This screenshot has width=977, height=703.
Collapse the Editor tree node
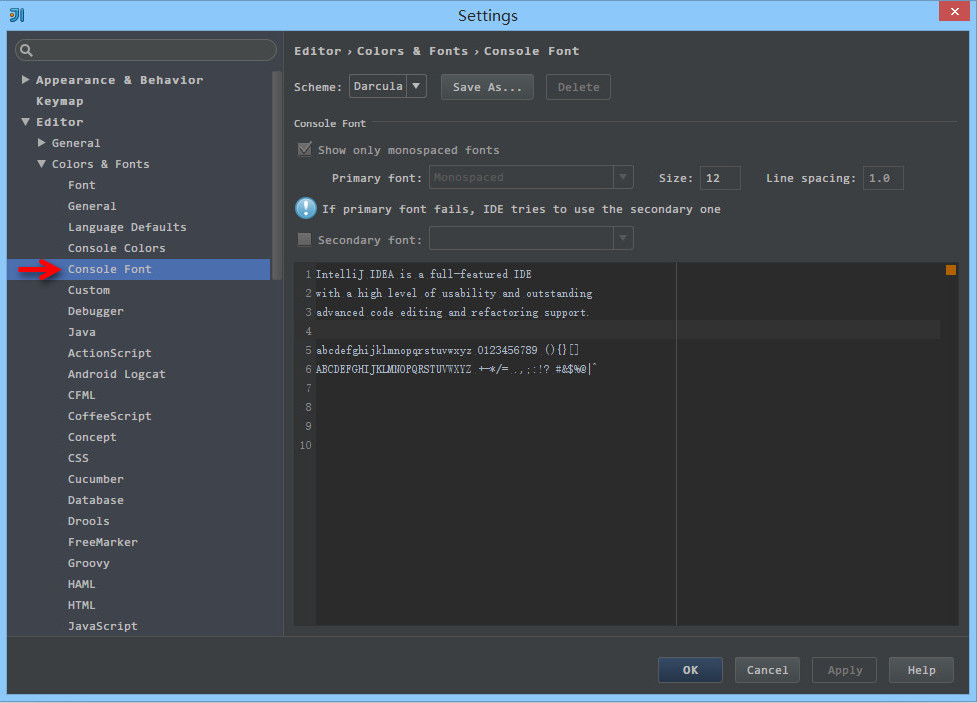(24, 121)
